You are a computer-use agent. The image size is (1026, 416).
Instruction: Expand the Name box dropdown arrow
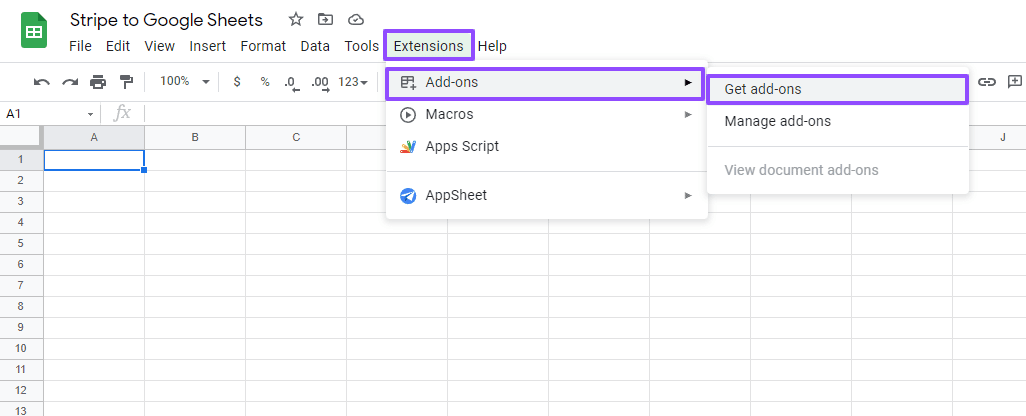[x=91, y=114]
